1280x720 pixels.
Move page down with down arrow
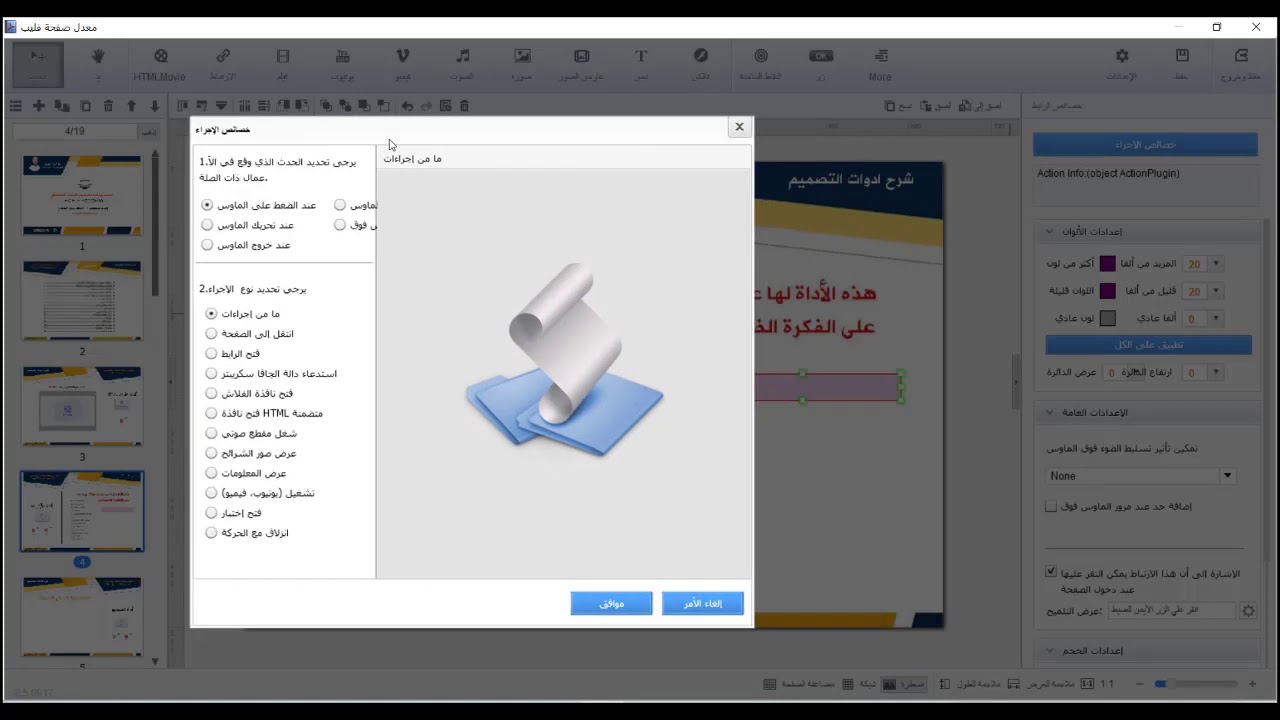(154, 105)
